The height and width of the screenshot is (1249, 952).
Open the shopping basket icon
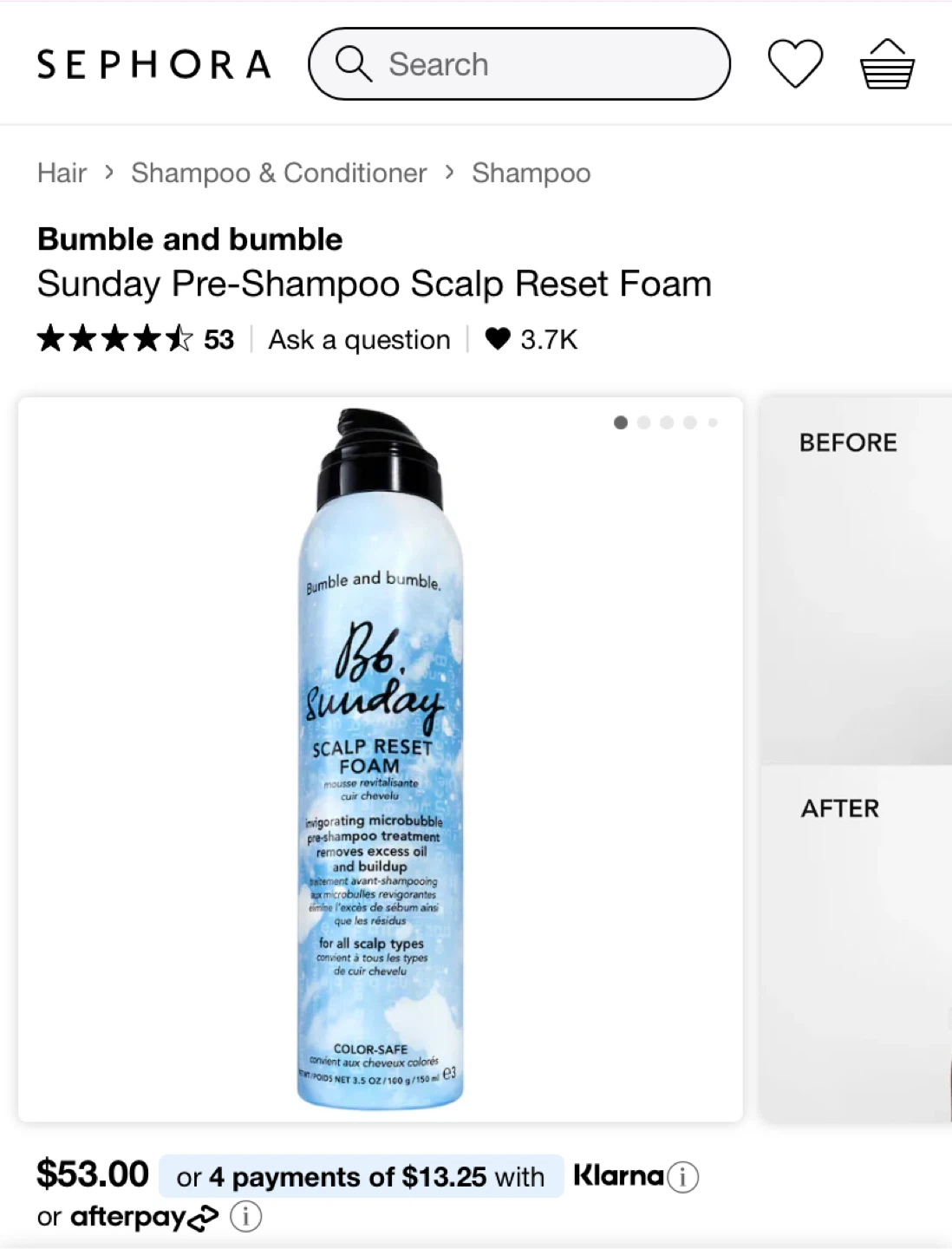pos(887,64)
